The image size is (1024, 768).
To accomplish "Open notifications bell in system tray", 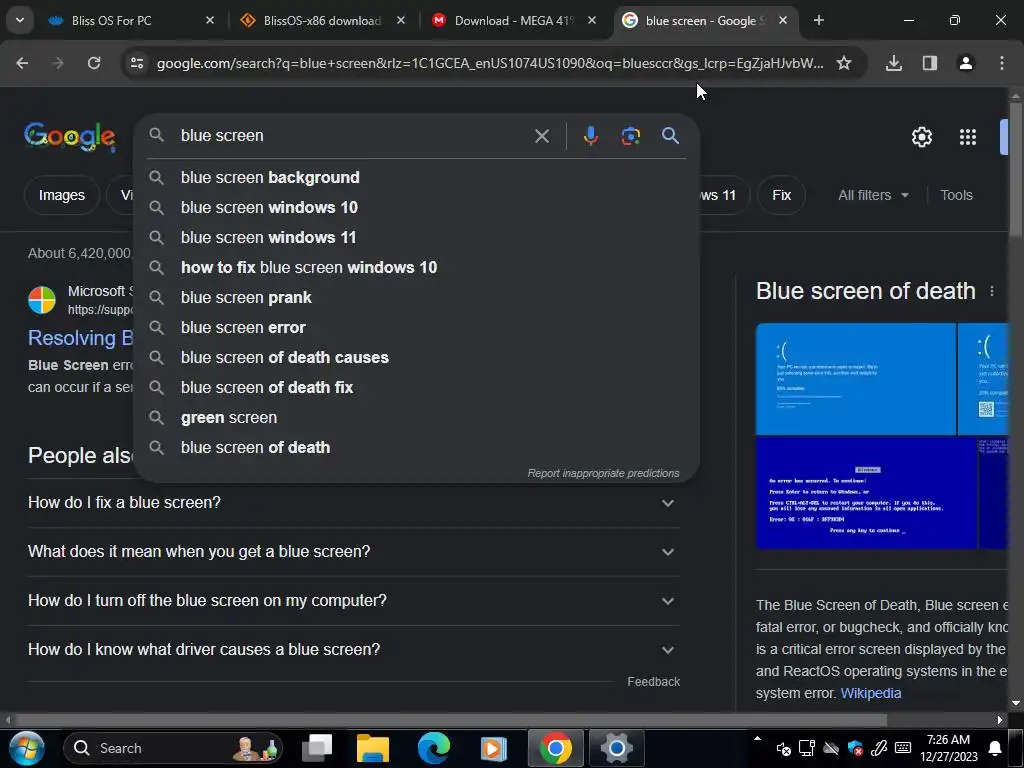I will click(x=995, y=748).
